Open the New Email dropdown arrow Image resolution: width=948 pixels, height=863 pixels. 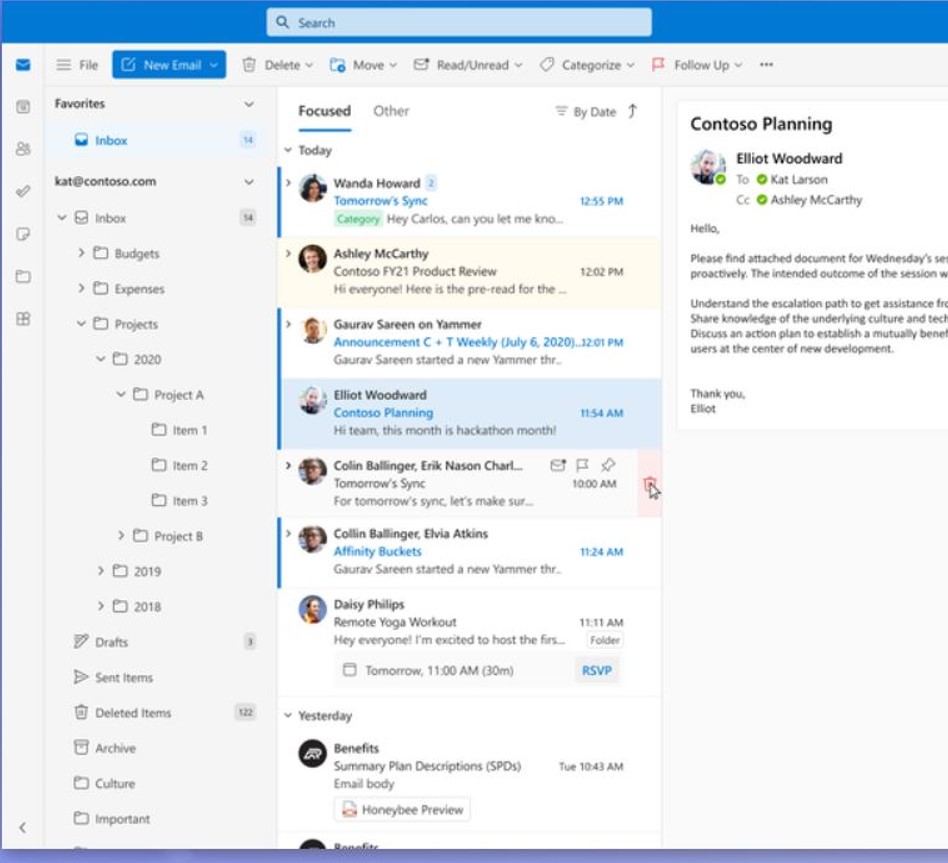point(214,65)
